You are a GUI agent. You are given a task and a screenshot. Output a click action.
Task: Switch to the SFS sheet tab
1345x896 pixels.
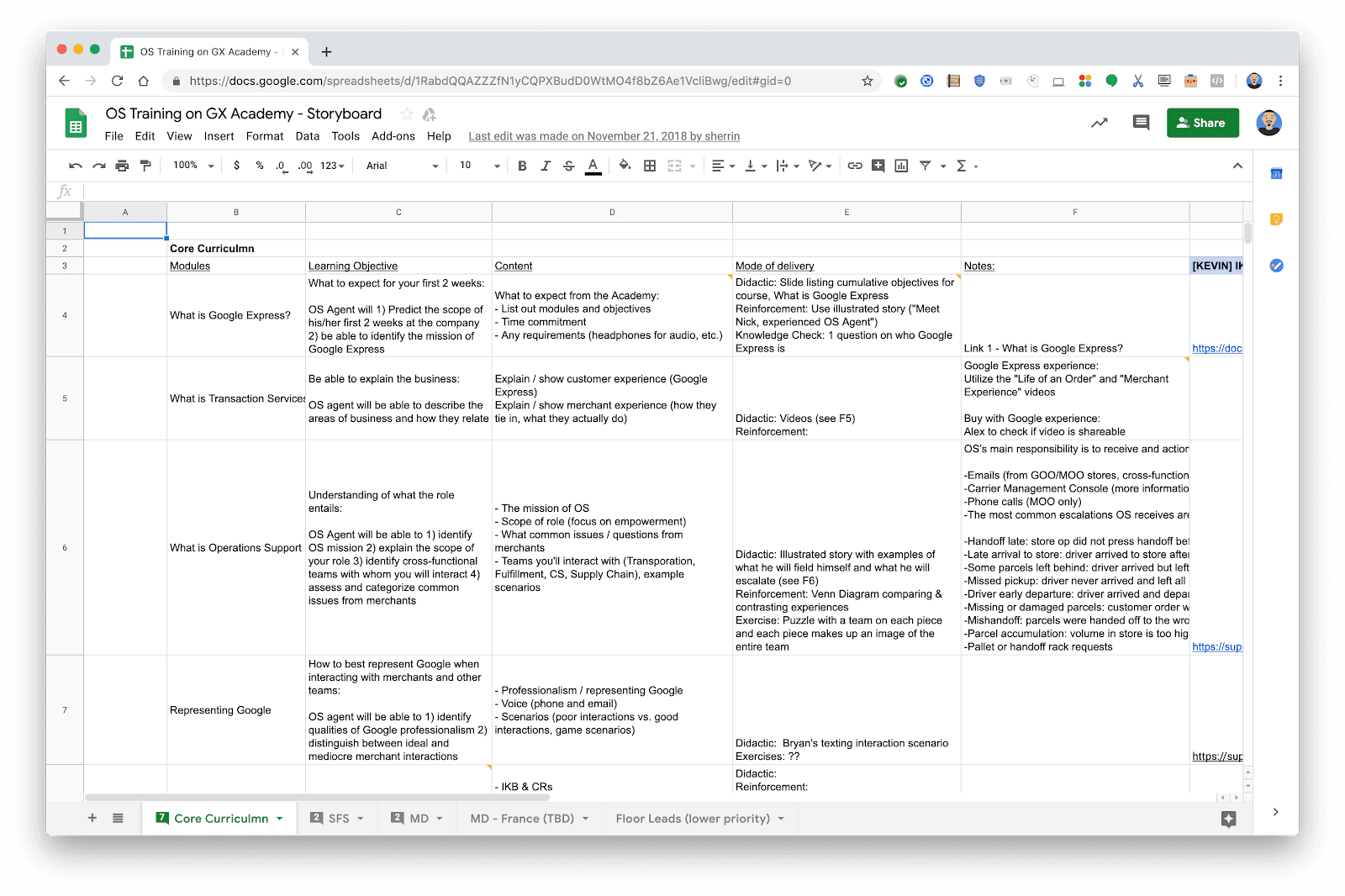(x=337, y=819)
